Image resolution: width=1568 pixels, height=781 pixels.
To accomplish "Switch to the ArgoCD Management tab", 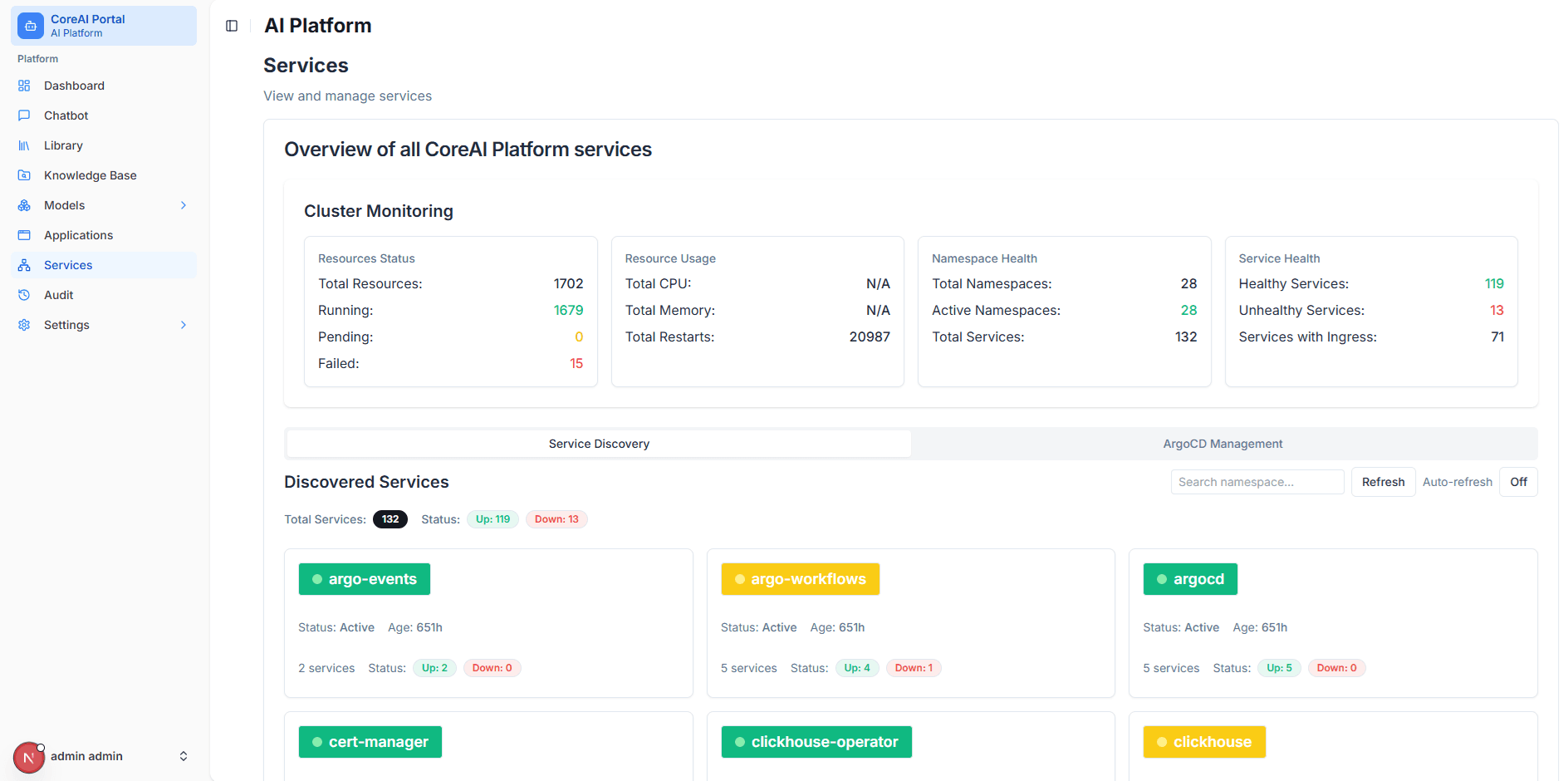I will pos(1223,444).
